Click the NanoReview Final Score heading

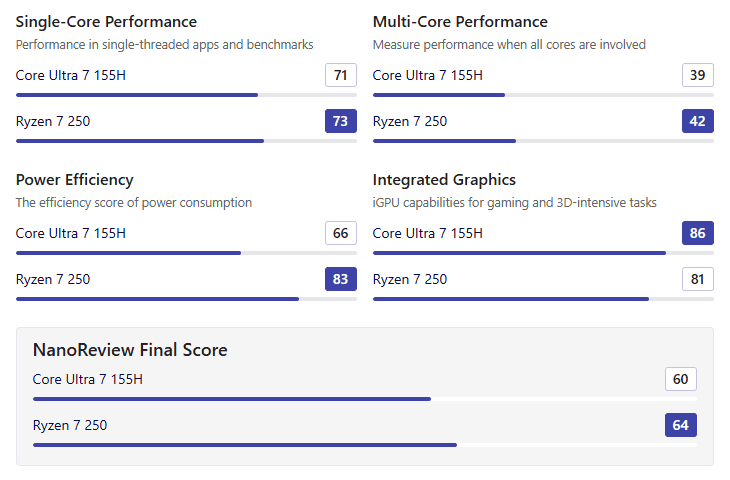coord(130,350)
